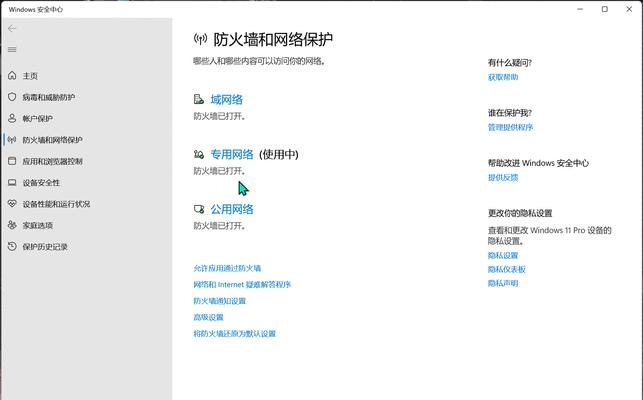The height and width of the screenshot is (400, 643).
Task: Open 隐私仪表板 link
Action: (506, 270)
